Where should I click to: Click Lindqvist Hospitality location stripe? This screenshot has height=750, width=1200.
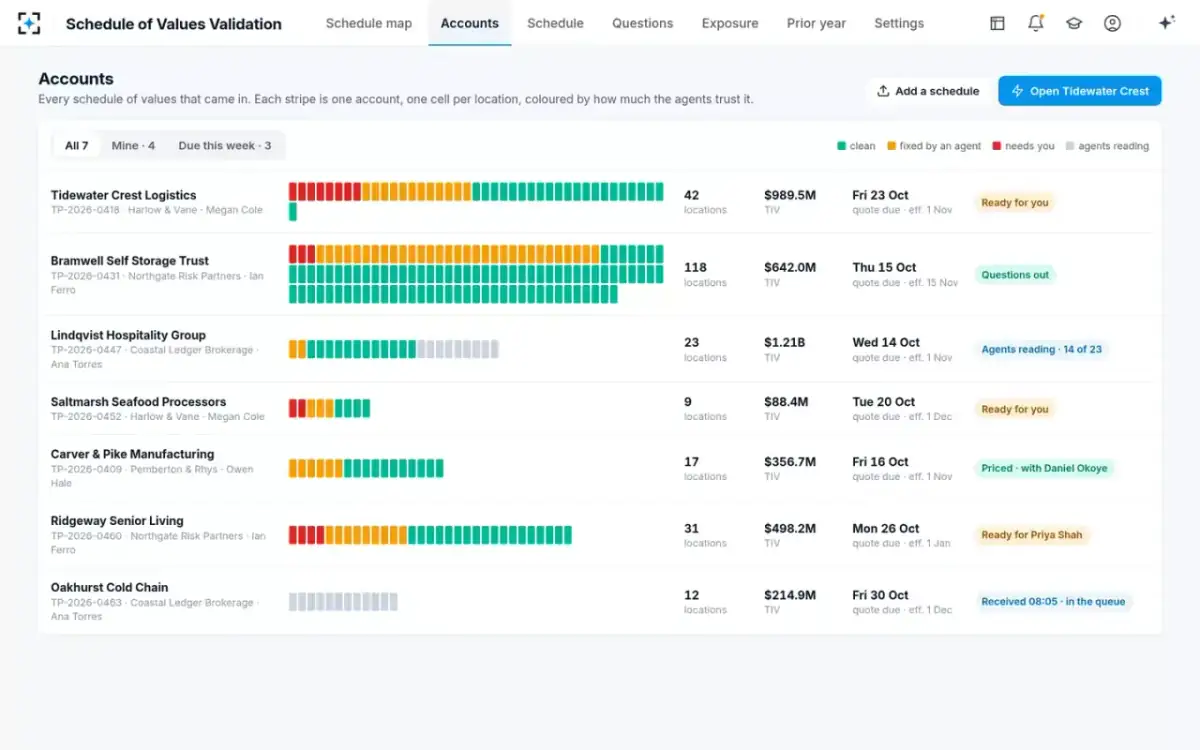point(394,349)
